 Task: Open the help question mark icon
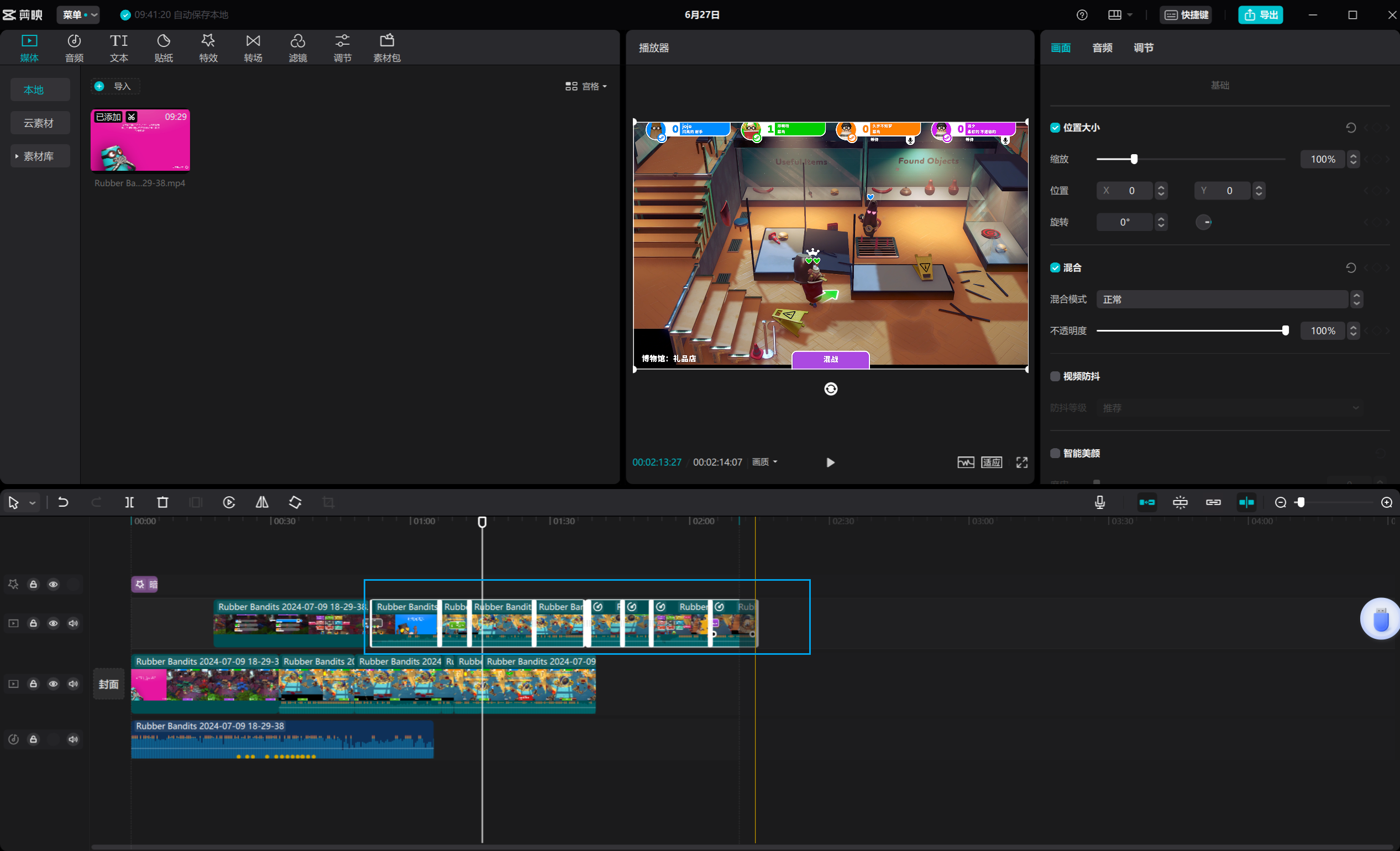coord(1082,15)
